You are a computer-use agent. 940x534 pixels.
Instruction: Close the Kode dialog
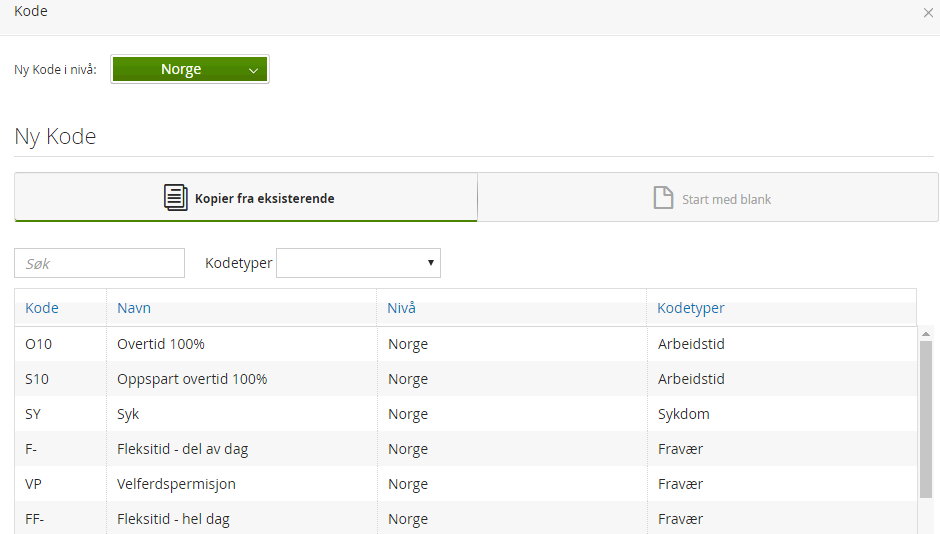pos(929,12)
